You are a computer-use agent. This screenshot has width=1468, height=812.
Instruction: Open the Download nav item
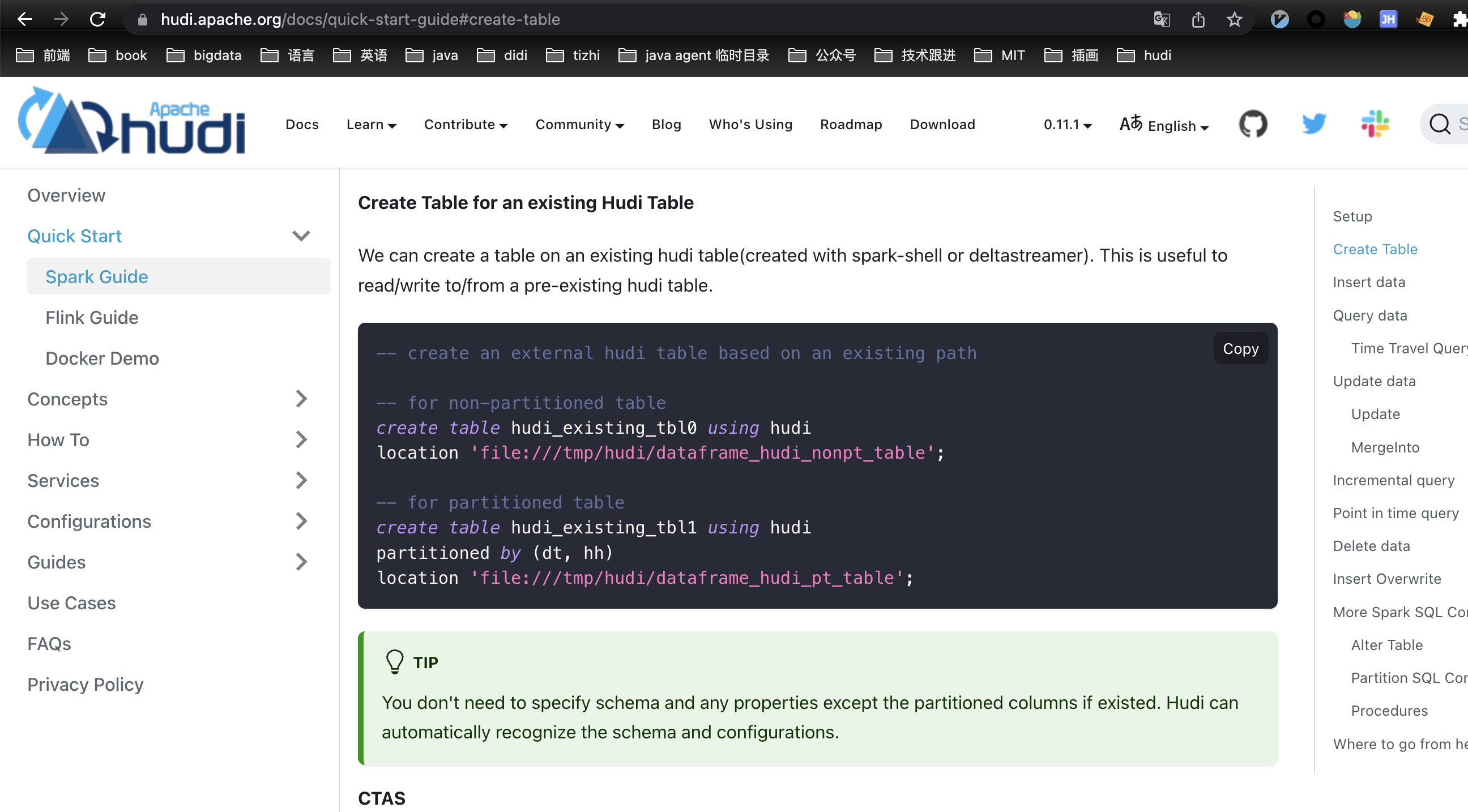pos(942,124)
